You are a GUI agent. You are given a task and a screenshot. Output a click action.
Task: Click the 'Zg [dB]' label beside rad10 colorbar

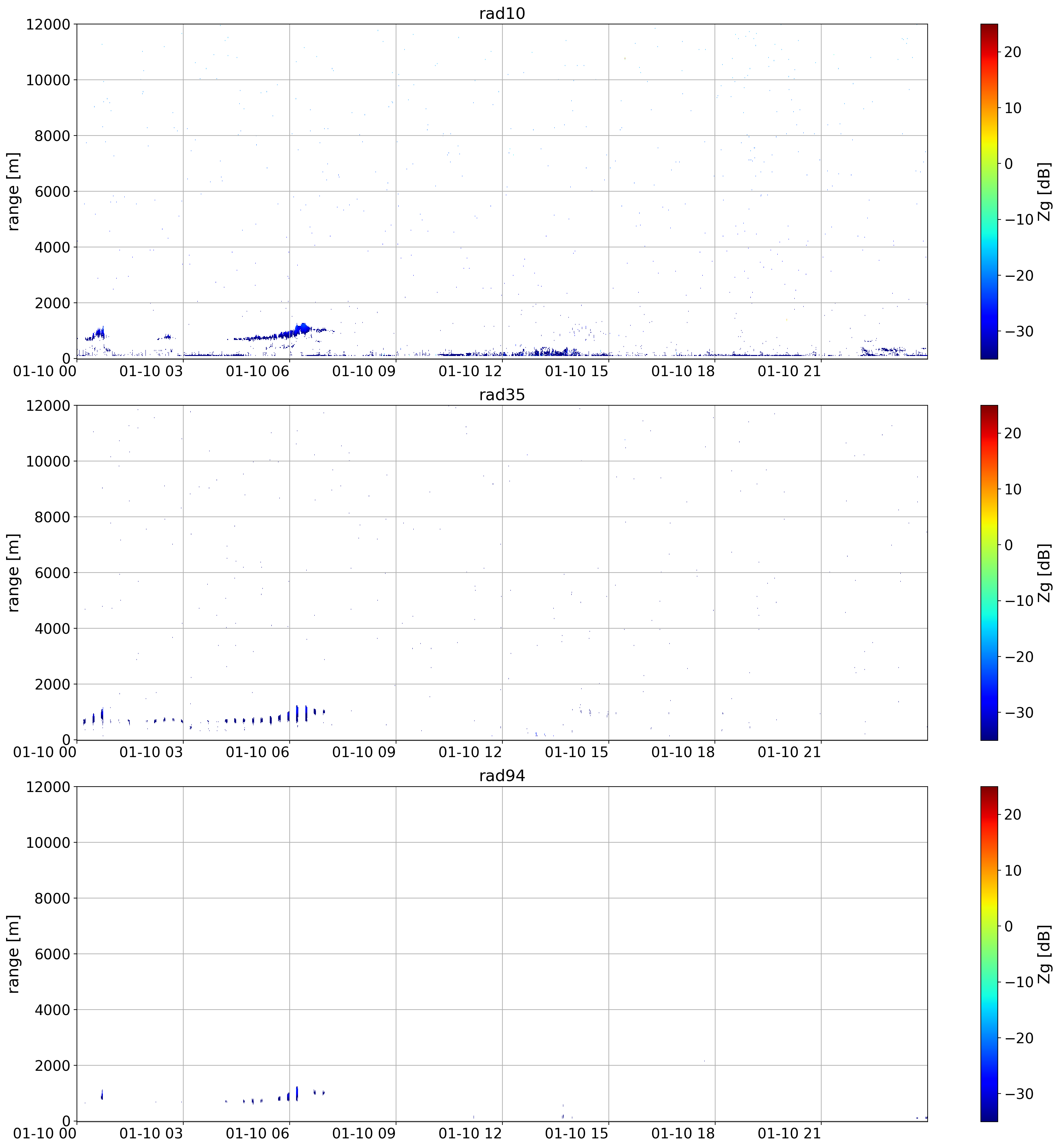click(x=1045, y=191)
